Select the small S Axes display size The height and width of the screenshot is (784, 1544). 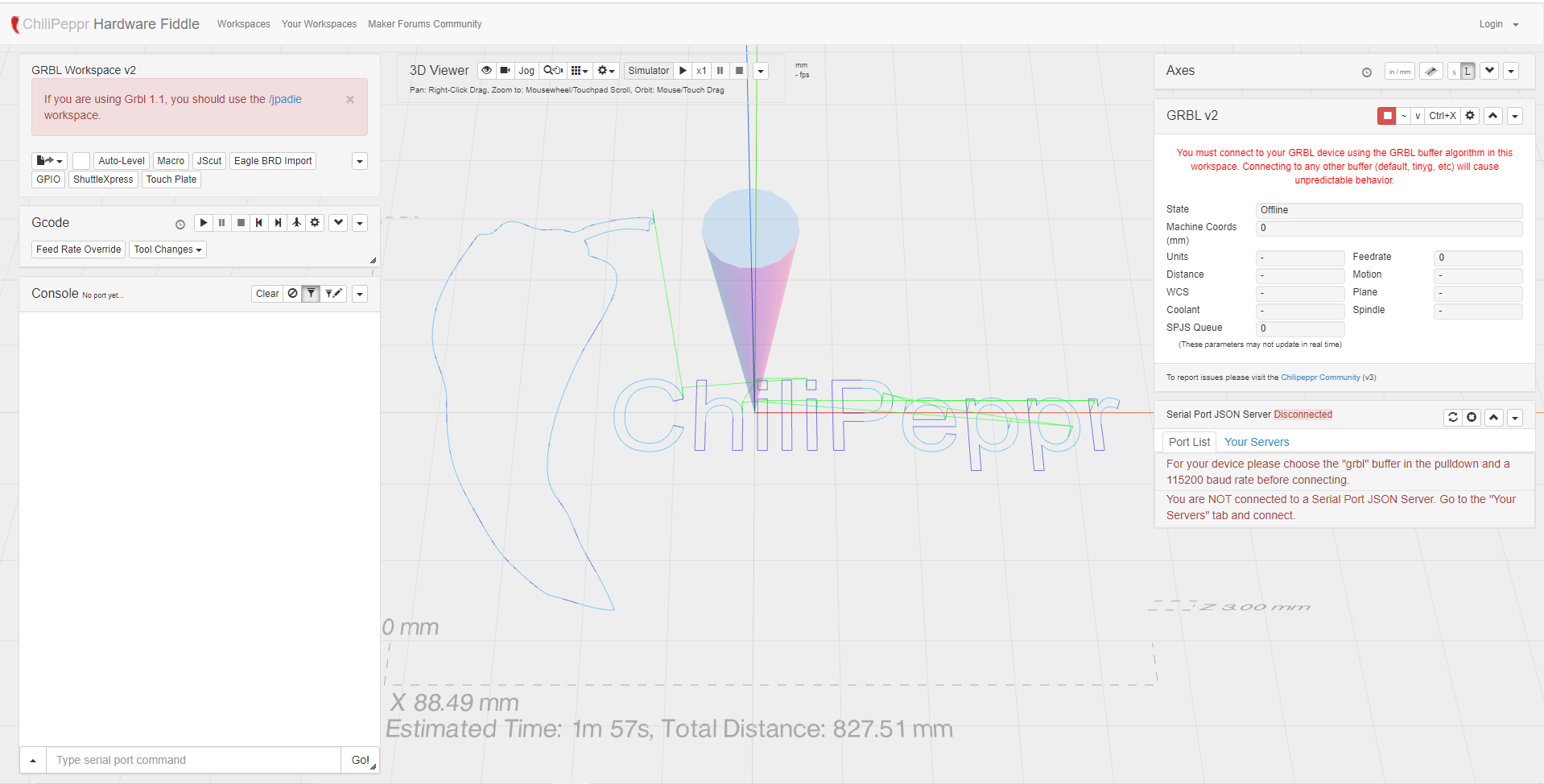[1454, 71]
